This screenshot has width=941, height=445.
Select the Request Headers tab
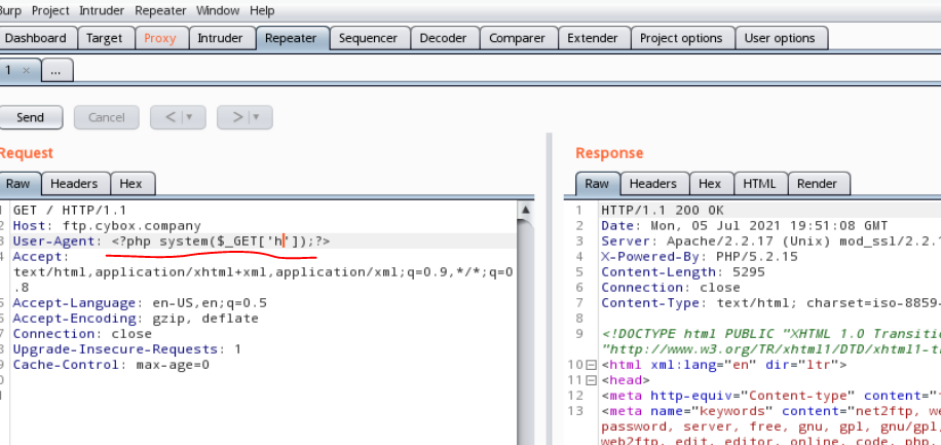click(74, 184)
